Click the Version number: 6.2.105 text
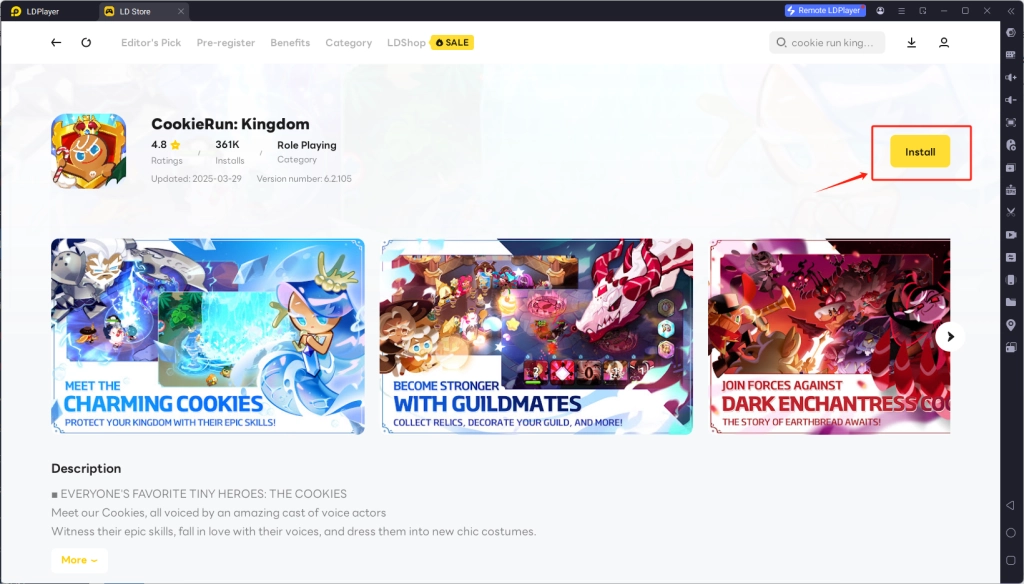1024x584 pixels. pos(304,178)
